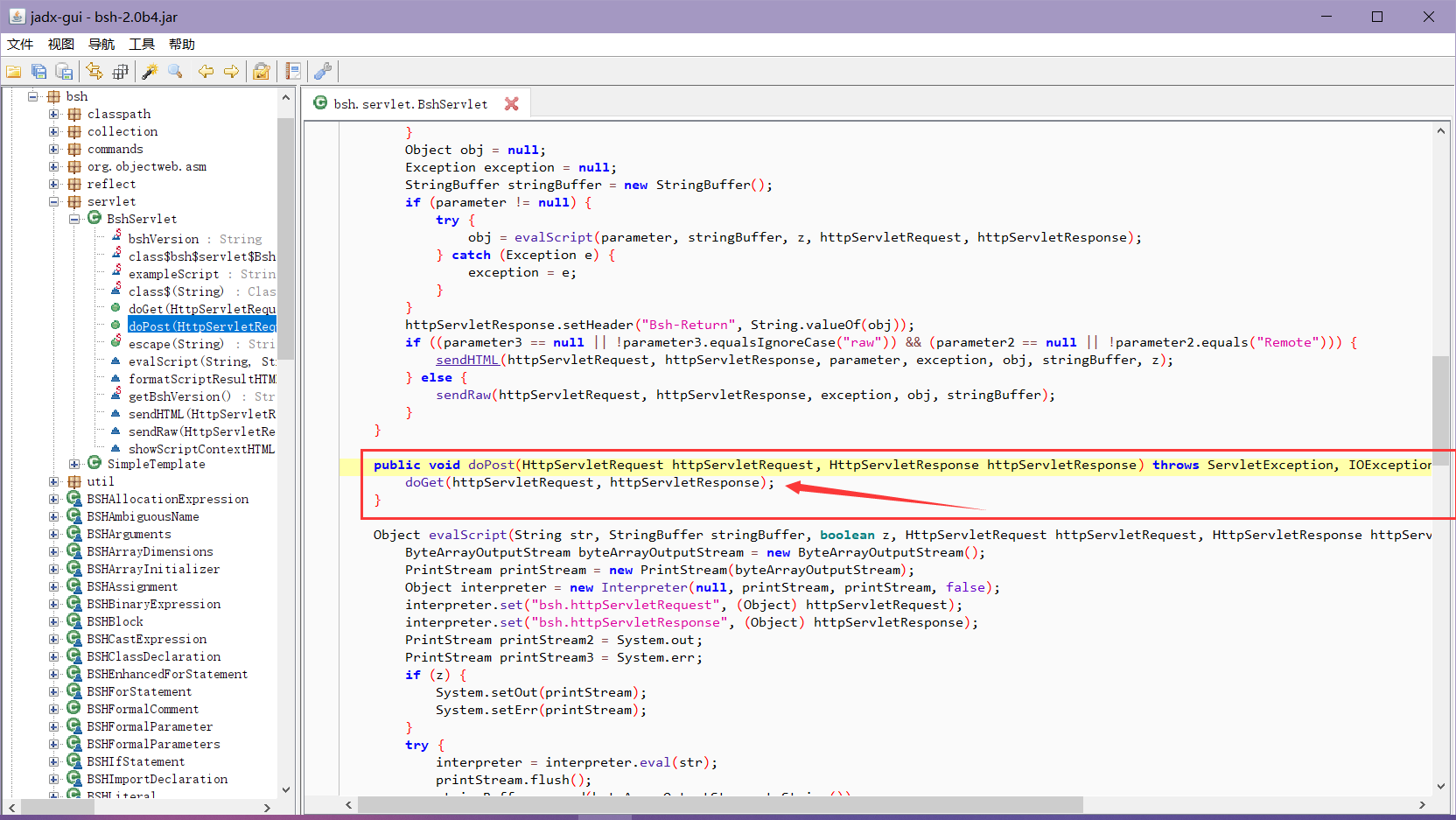Open preferences with the wrench icon

pyautogui.click(x=323, y=72)
